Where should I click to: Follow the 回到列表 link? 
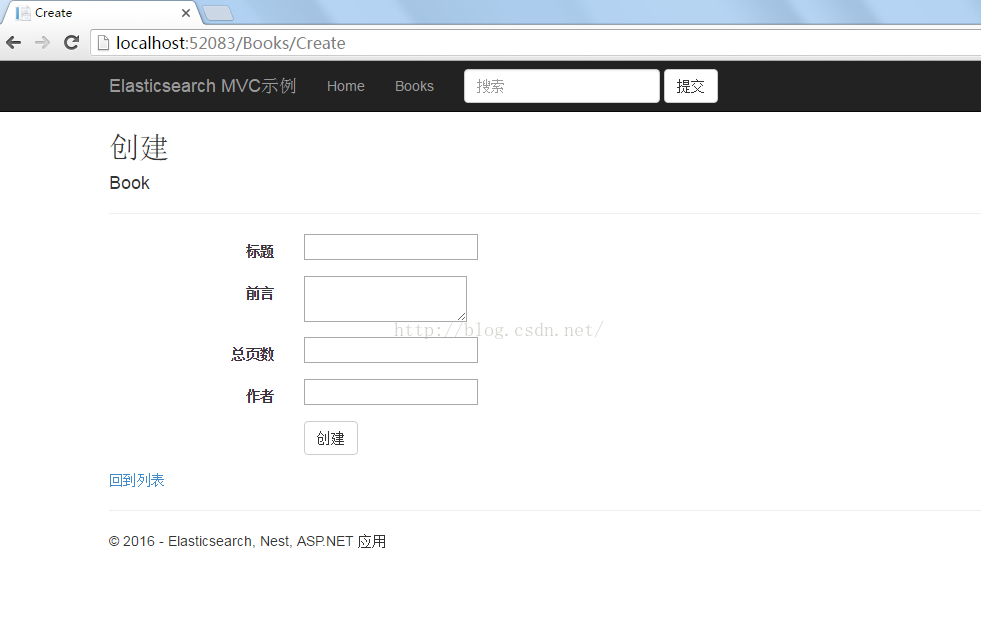[x=136, y=480]
